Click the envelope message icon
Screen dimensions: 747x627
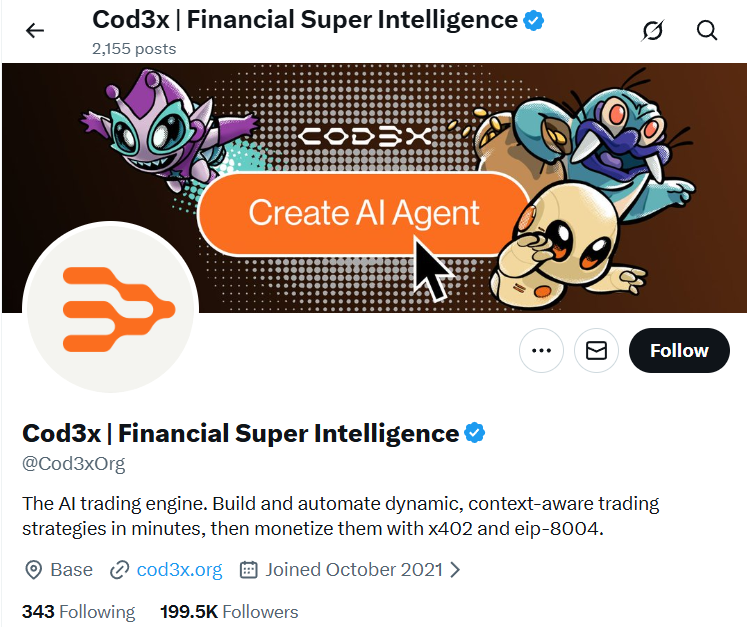(x=597, y=351)
